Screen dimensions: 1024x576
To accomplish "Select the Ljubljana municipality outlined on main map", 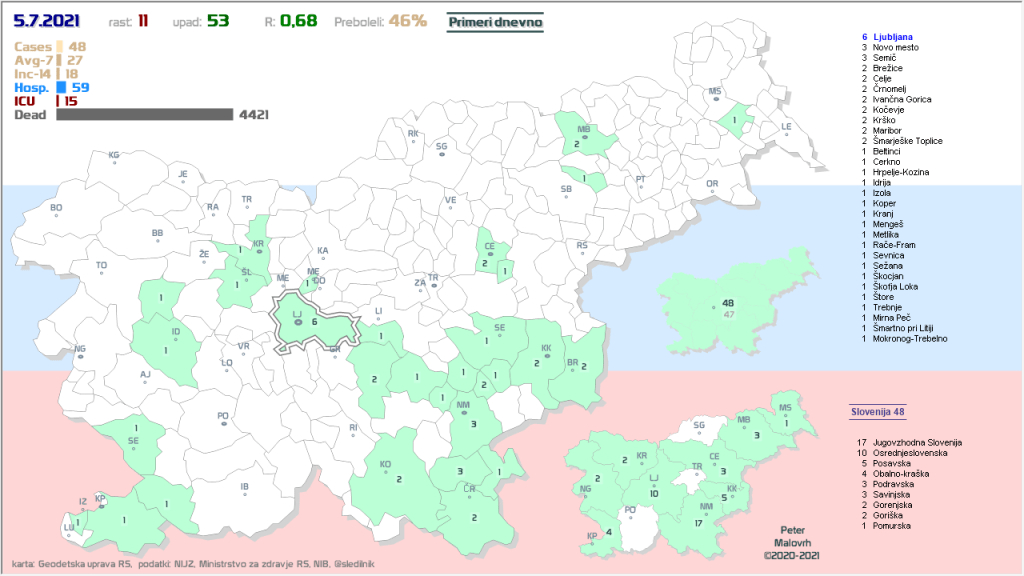I will pos(312,321).
